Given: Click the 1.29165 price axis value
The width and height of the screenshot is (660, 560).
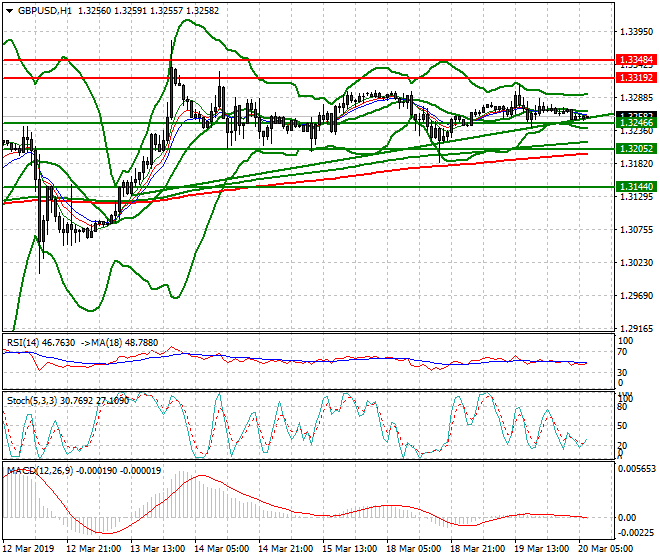Looking at the screenshot, I should click(x=637, y=328).
